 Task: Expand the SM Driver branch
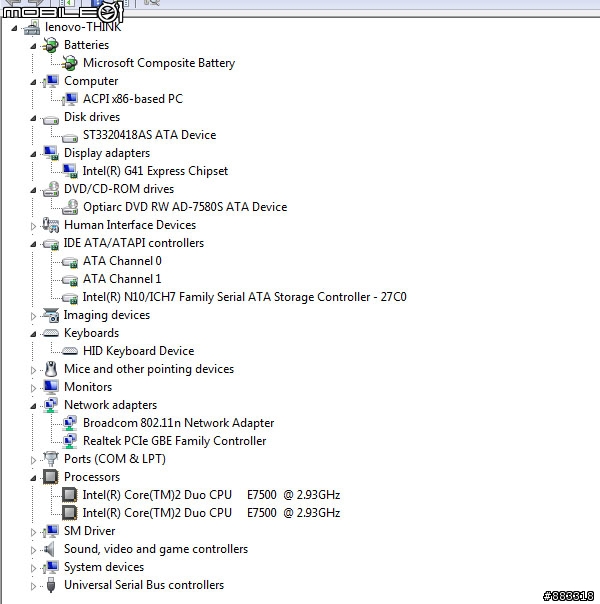[x=34, y=532]
